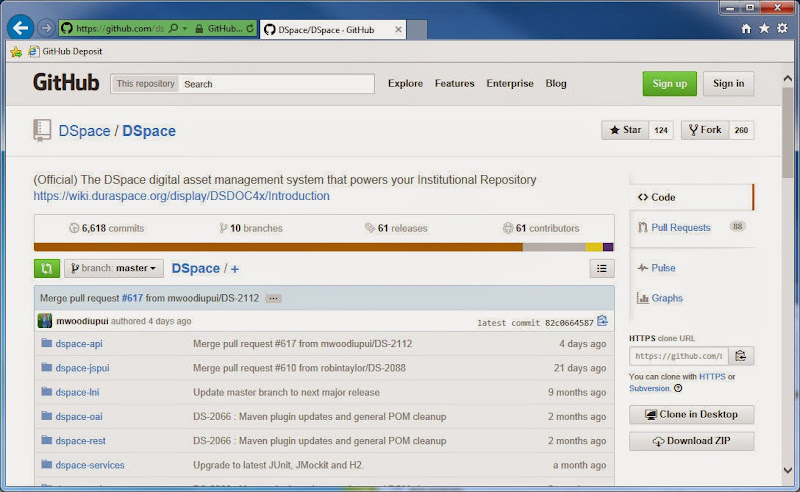The height and width of the screenshot is (492, 800).
Task: Open dspace-oai folder
Action: pos(79,416)
